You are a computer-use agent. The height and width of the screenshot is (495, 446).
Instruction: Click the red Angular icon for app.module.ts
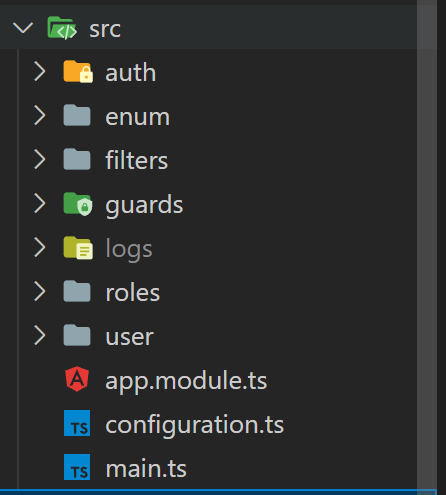pyautogui.click(x=77, y=379)
